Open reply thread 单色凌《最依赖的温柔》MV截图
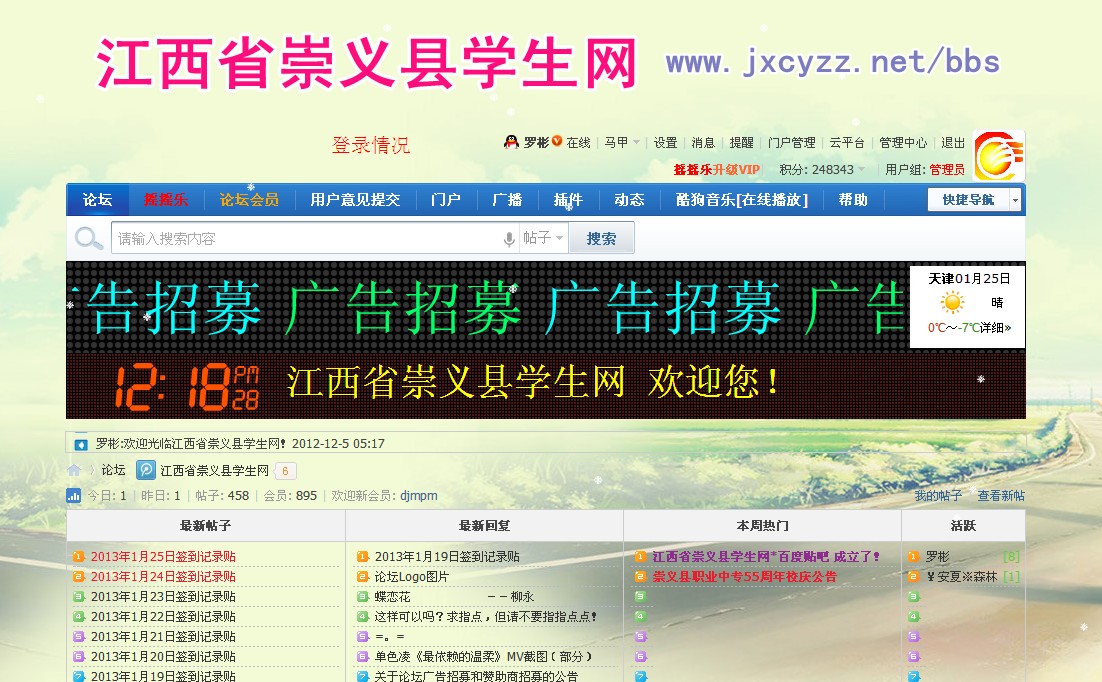The height and width of the screenshot is (682, 1102). click(x=484, y=657)
